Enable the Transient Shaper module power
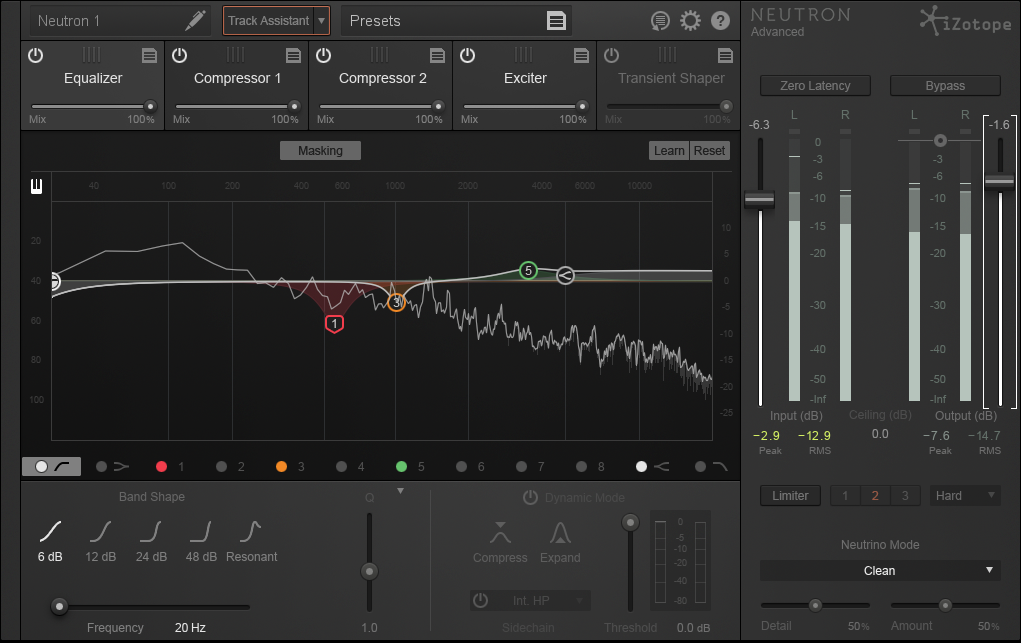The height and width of the screenshot is (643, 1021). 611,55
